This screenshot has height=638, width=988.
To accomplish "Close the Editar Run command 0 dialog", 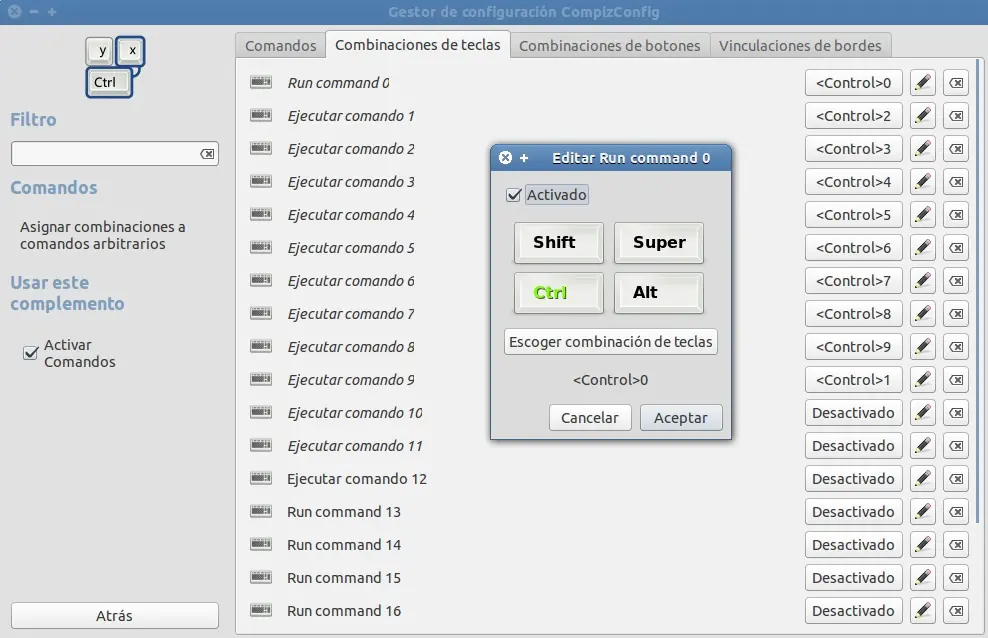I will pos(505,157).
